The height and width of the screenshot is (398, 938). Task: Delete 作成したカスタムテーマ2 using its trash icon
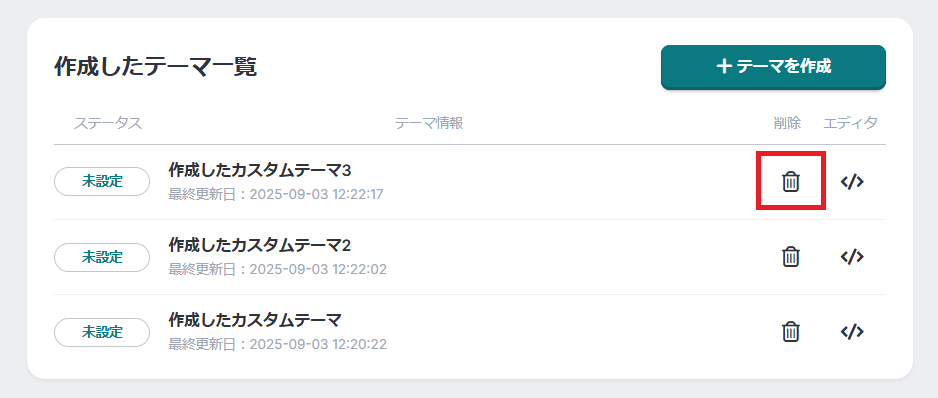[791, 256]
